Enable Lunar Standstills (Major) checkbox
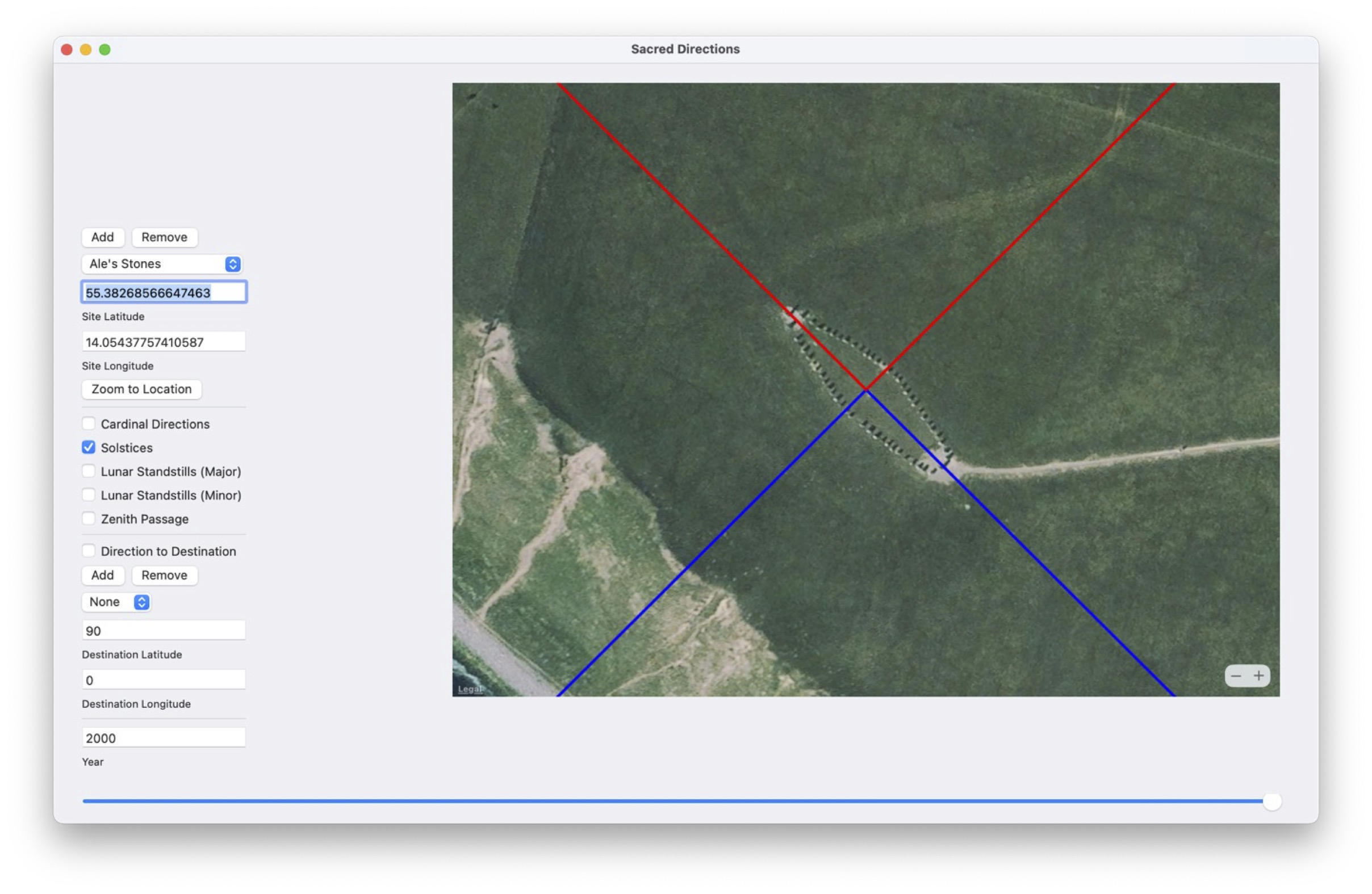Image resolution: width=1372 pixels, height=894 pixels. pos(89,471)
